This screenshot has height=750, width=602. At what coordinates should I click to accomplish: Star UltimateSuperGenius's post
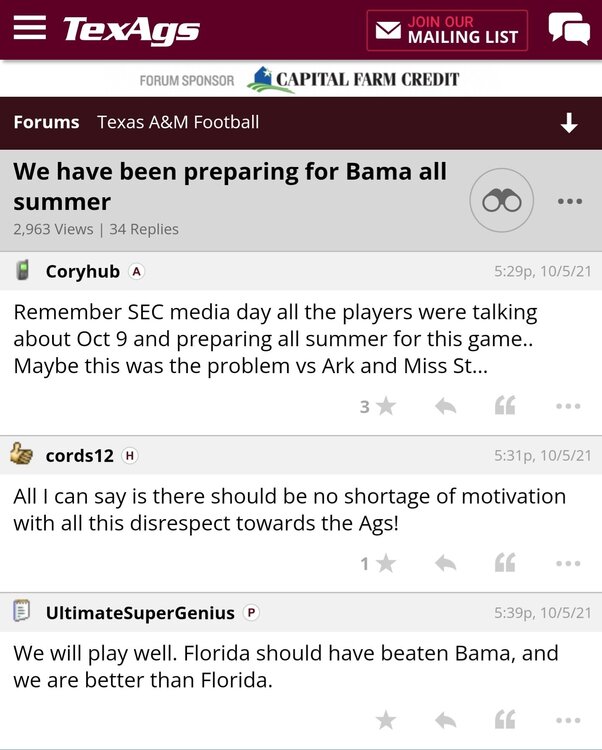(385, 720)
